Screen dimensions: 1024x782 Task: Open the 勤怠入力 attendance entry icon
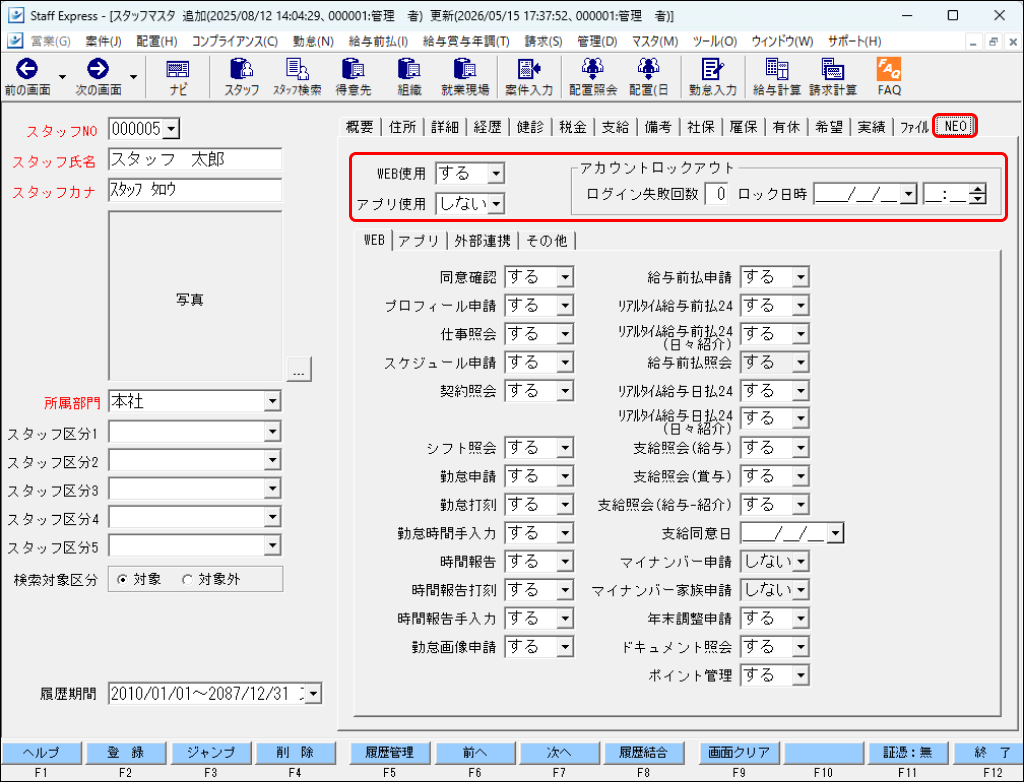[712, 77]
